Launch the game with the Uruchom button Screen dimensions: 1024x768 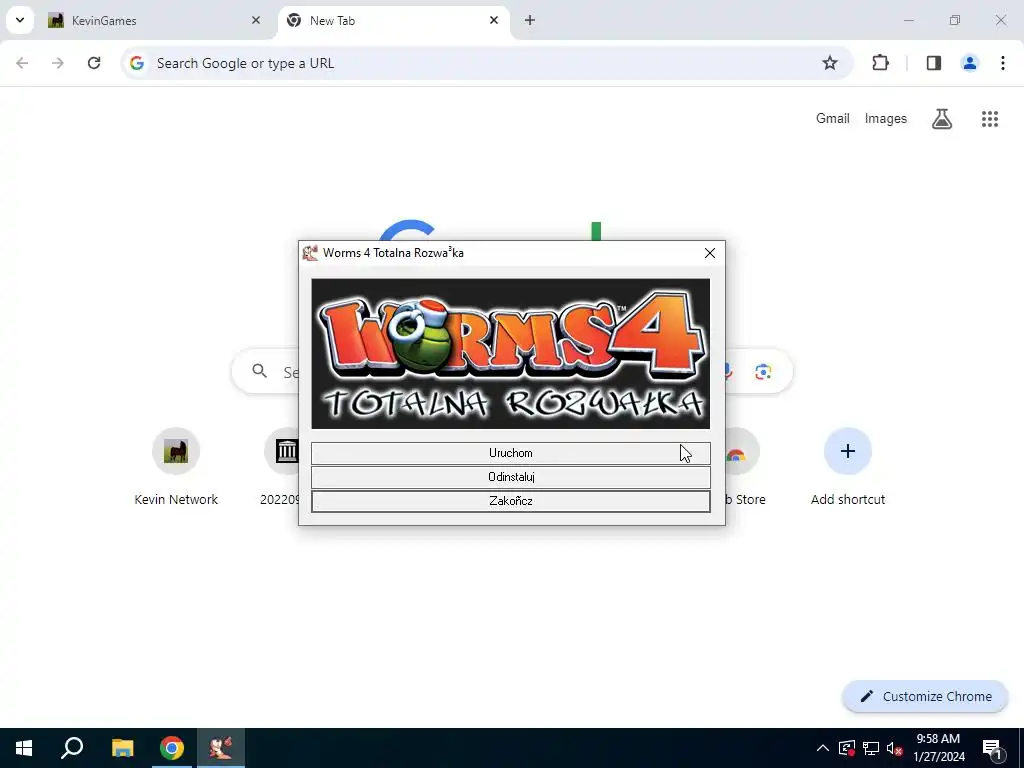tap(511, 453)
